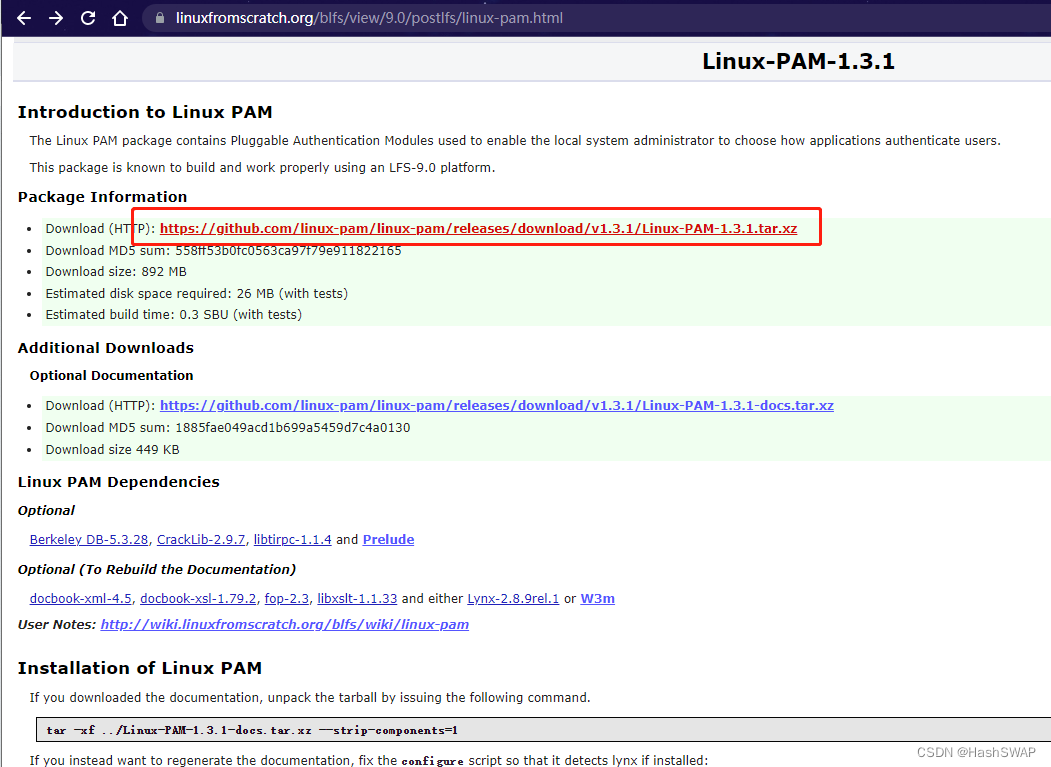The height and width of the screenshot is (767, 1051).
Task: Click the sentence mentioning the LFS-9.0 platform
Action: 262,168
